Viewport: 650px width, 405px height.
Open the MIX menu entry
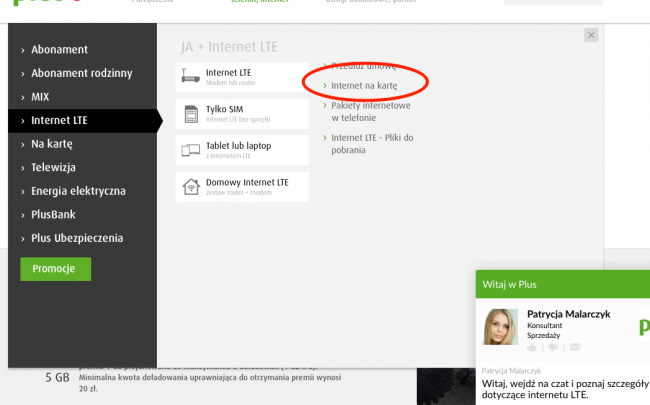(x=40, y=97)
